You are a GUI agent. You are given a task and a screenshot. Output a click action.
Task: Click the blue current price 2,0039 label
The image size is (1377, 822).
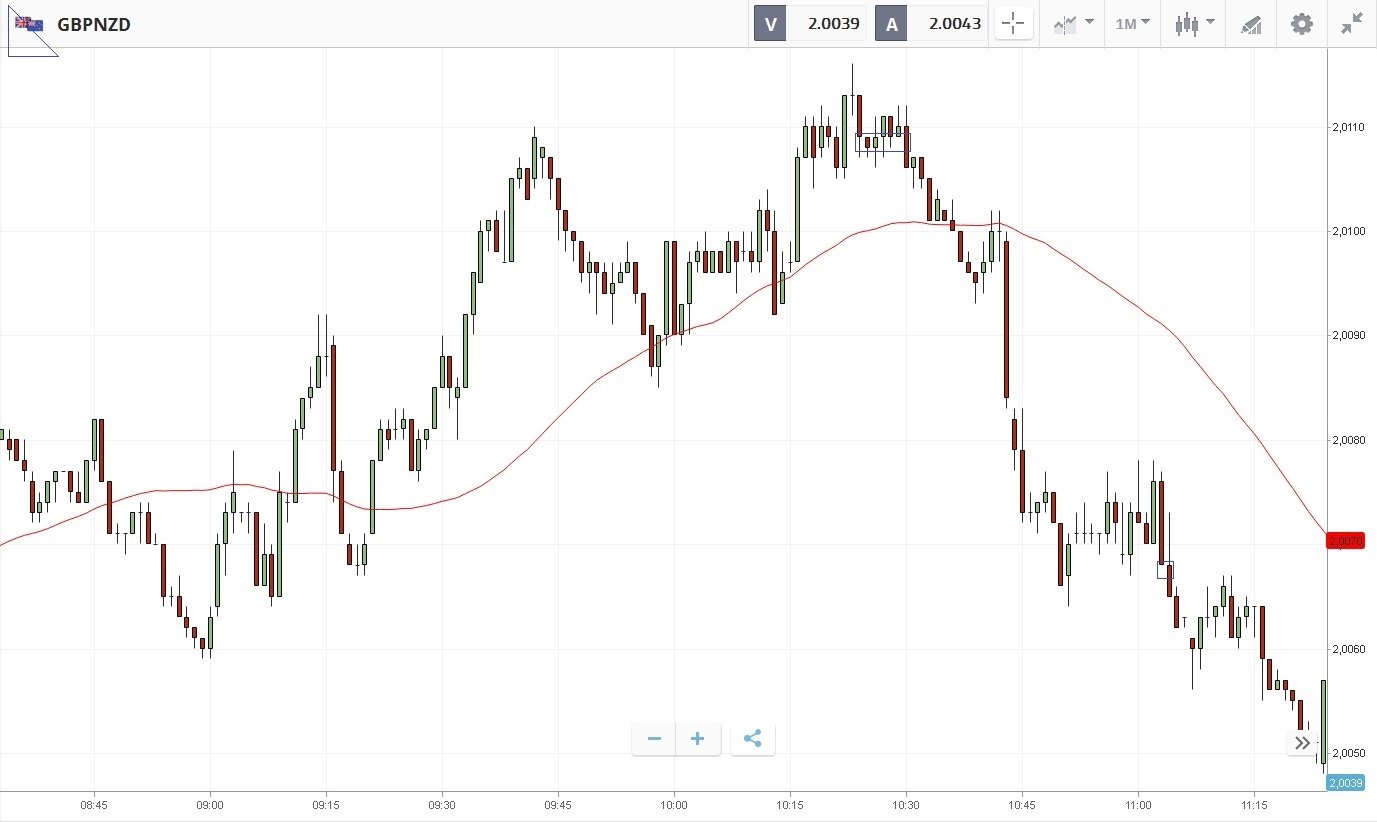click(x=1345, y=783)
